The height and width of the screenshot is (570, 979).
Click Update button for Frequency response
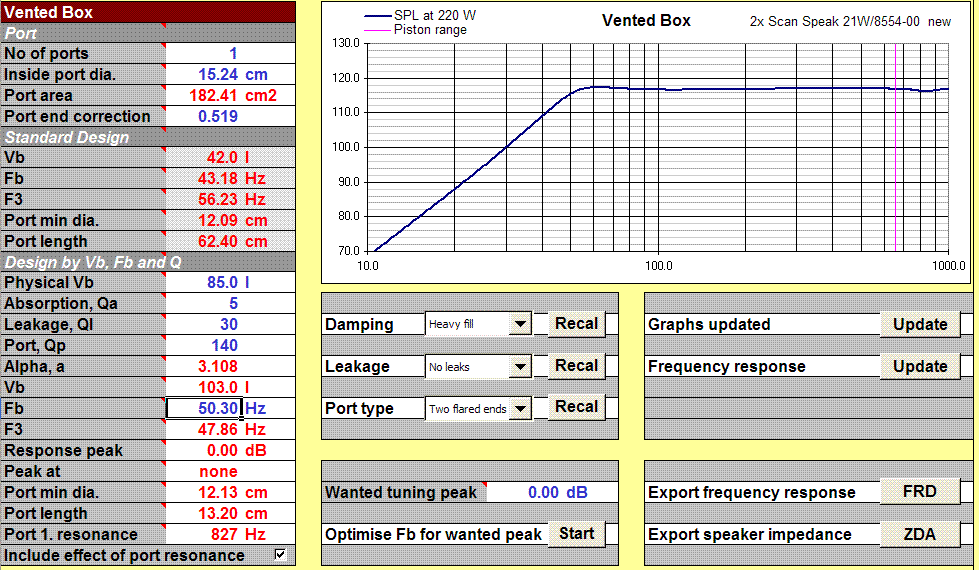[x=920, y=366]
